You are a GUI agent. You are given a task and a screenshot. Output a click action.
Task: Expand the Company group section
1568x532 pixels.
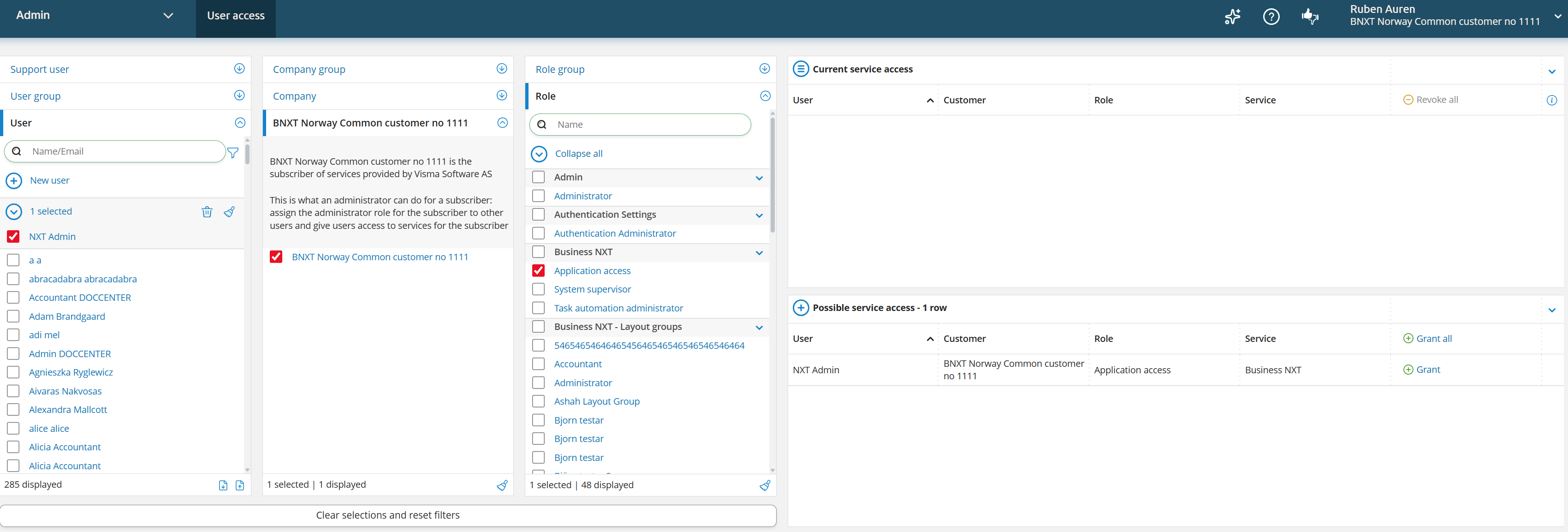tap(502, 69)
